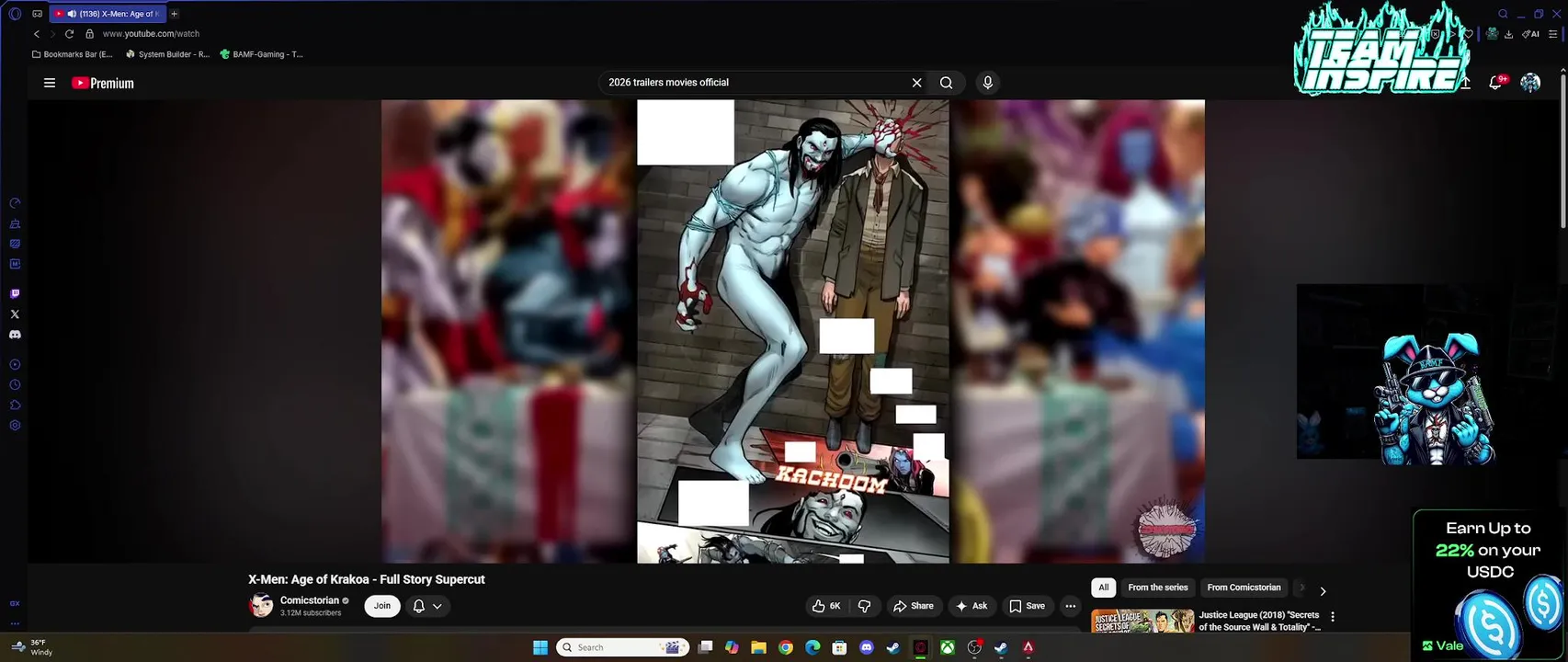
Task: Click the Windows taskbar Search box
Action: (623, 647)
